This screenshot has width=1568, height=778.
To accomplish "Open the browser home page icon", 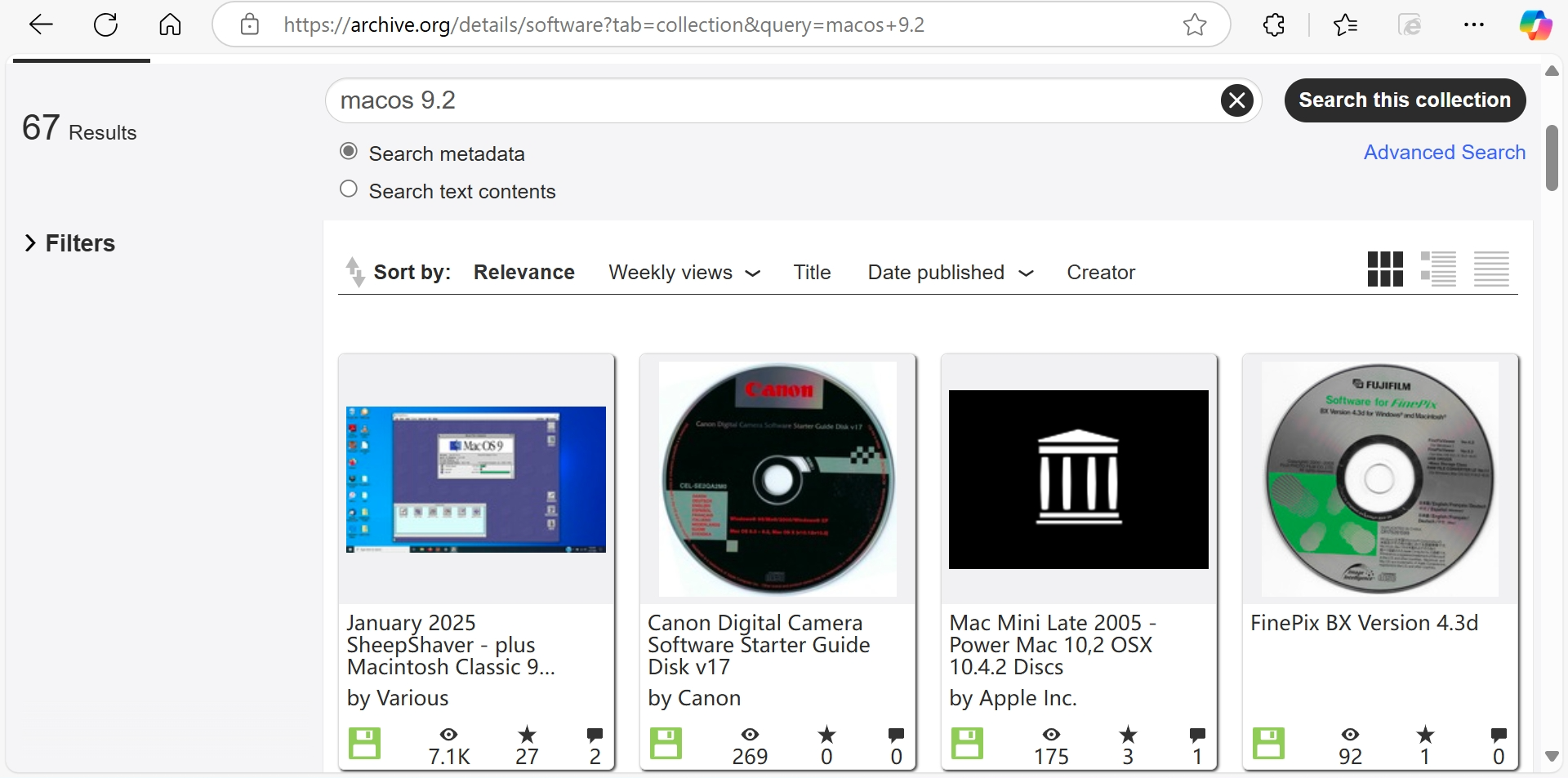I will pyautogui.click(x=170, y=24).
